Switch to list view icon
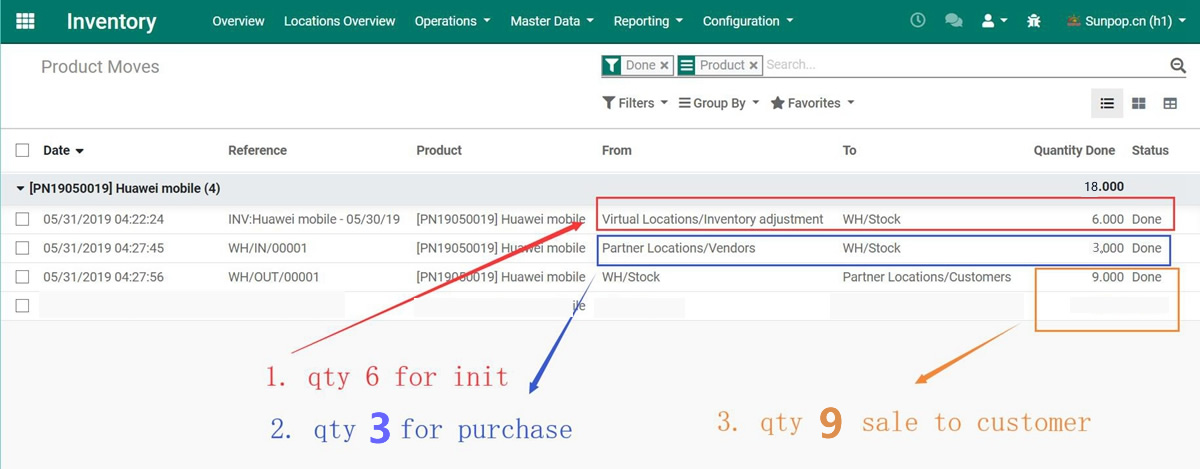Viewport: 1200px width, 469px height. pos(1107,103)
